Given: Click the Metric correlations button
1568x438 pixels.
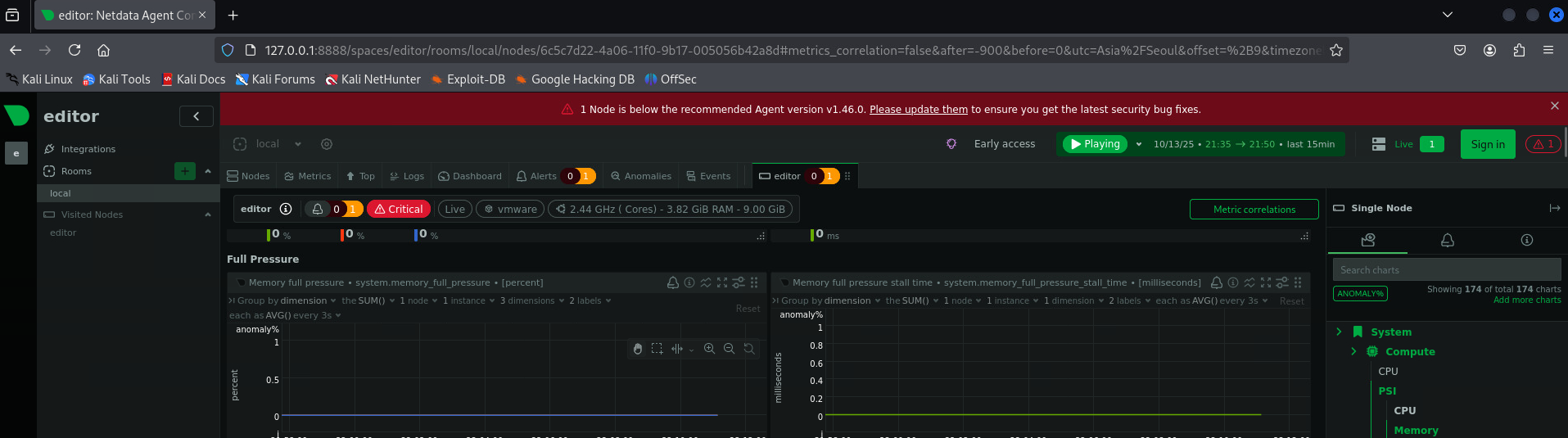Looking at the screenshot, I should [x=1254, y=210].
